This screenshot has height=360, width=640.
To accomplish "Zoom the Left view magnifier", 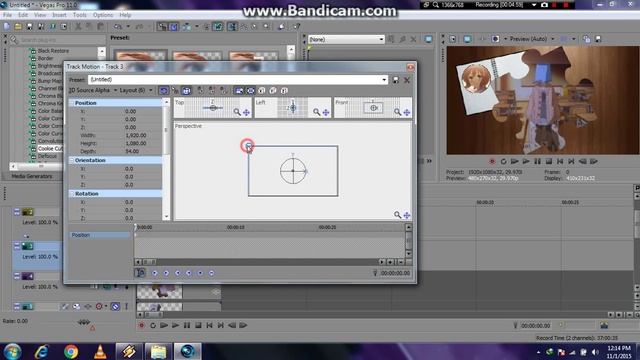I will pos(317,112).
